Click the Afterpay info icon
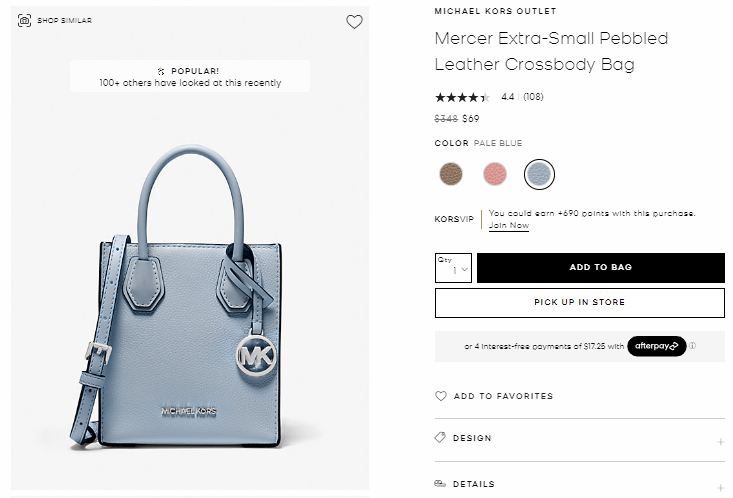 pos(692,347)
